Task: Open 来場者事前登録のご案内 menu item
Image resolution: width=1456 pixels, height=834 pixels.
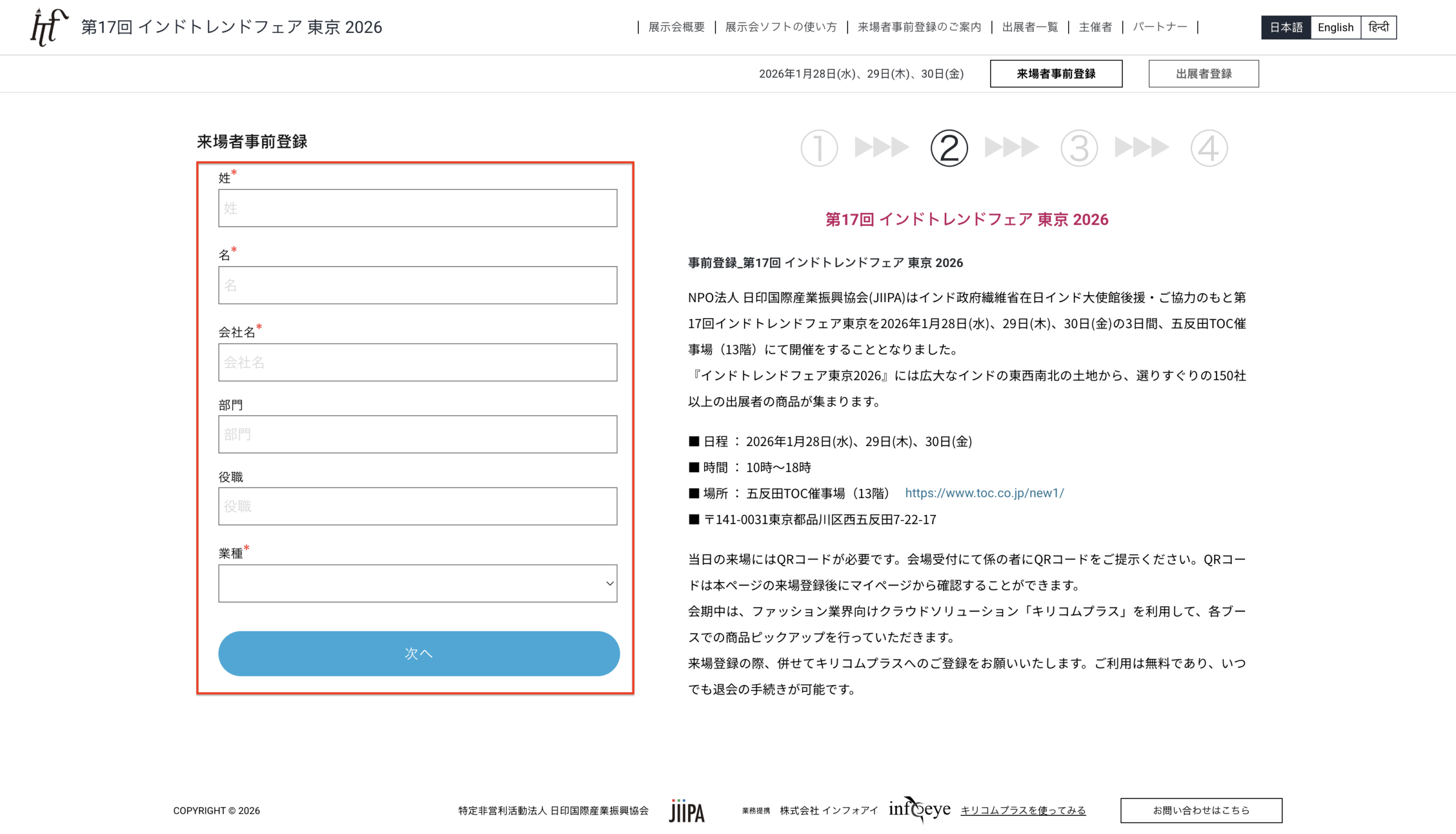Action: [919, 27]
